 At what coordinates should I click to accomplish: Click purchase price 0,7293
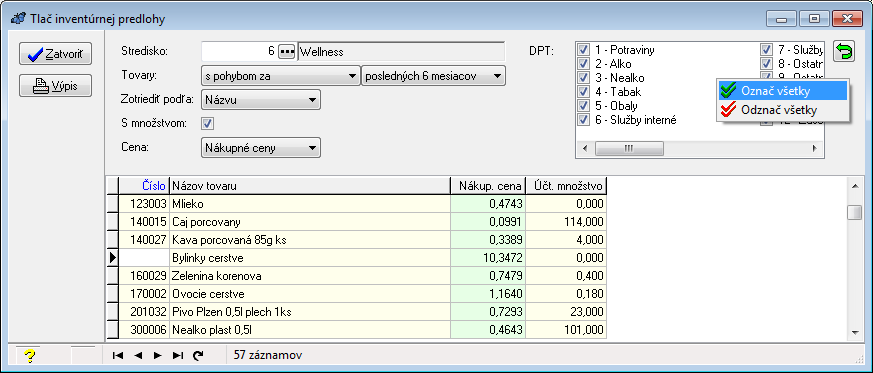[x=488, y=312]
